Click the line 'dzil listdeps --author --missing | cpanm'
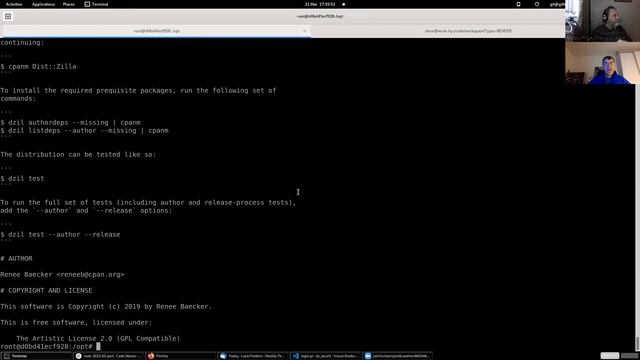The image size is (640, 360). tap(88, 131)
